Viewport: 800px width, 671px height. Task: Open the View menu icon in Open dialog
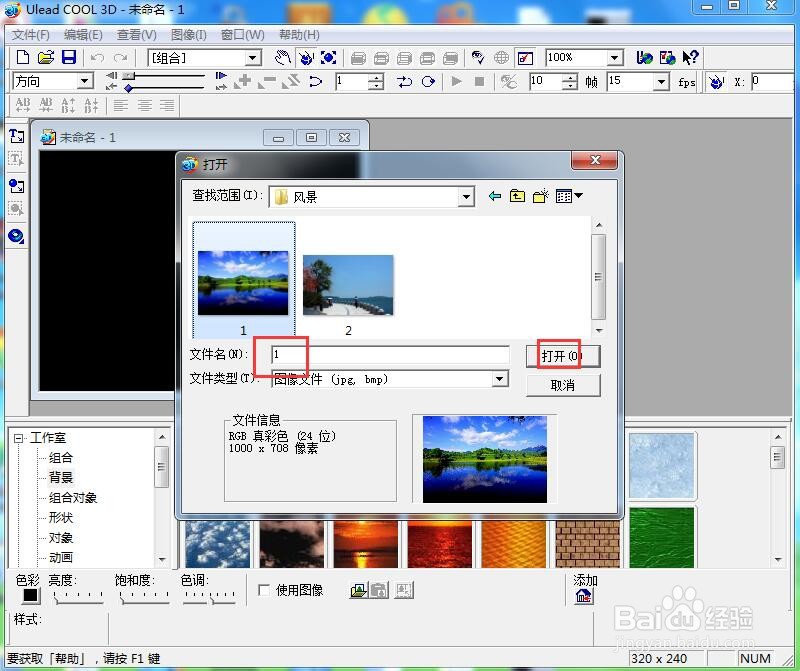pyautogui.click(x=569, y=196)
